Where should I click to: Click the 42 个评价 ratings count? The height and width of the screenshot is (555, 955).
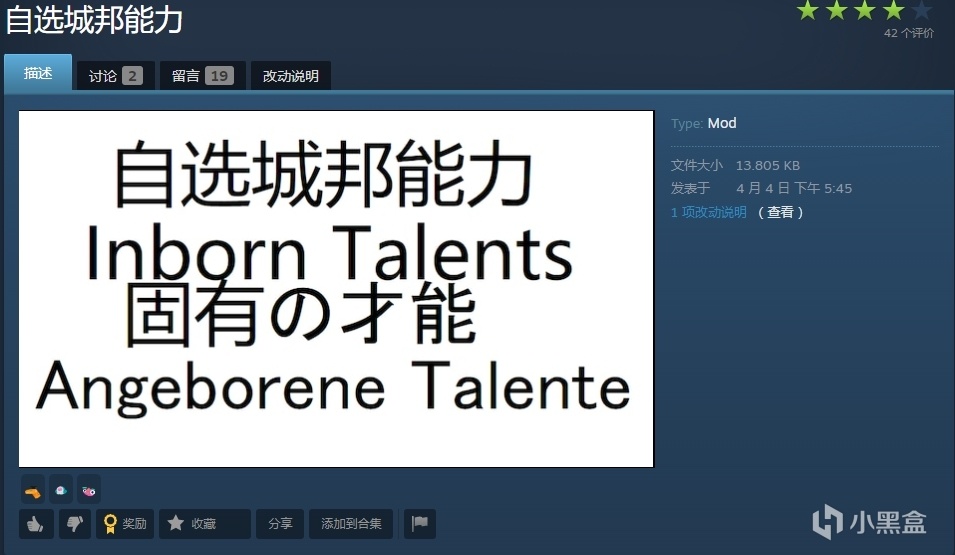click(x=909, y=33)
